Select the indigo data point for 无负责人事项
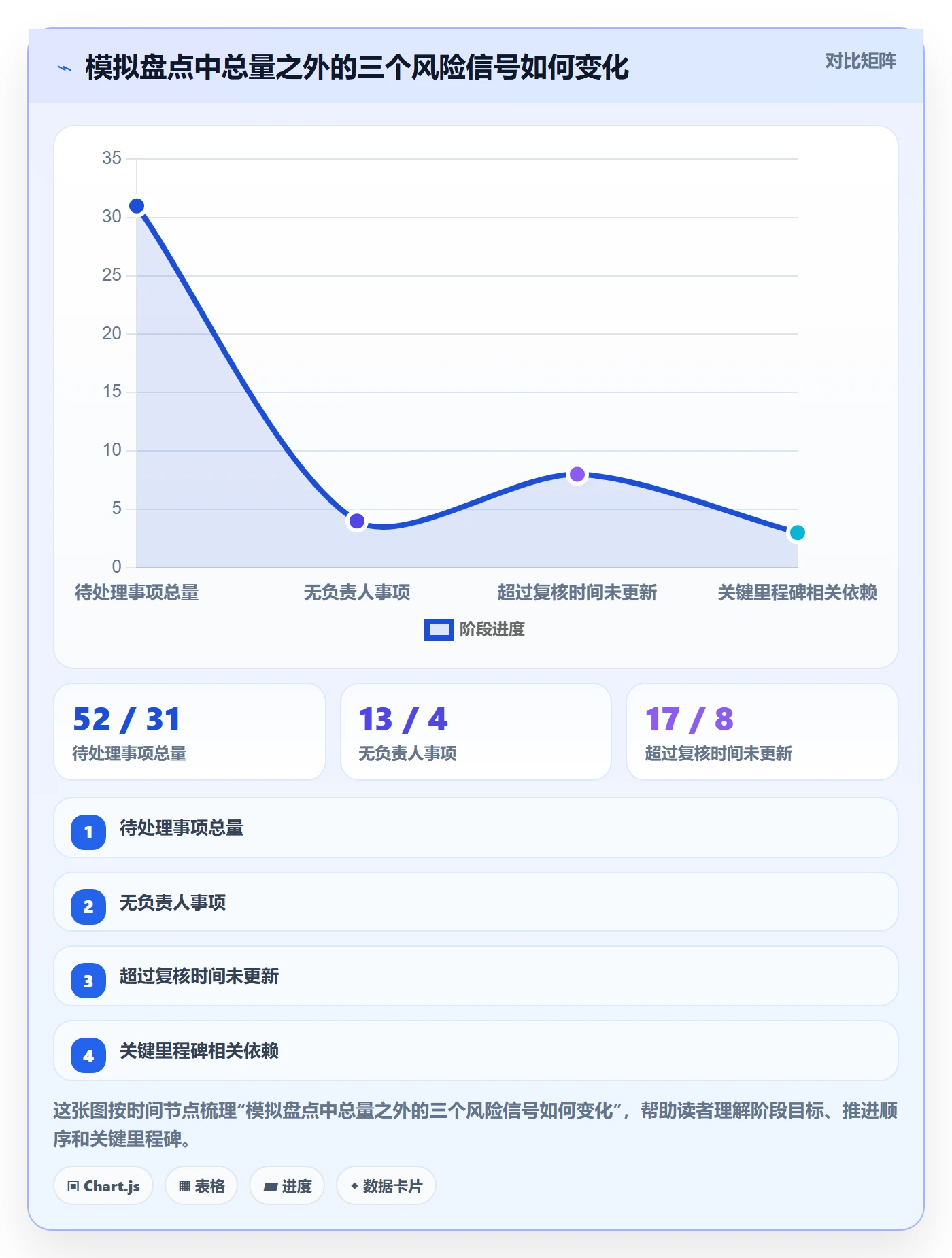The height and width of the screenshot is (1258, 952). tap(357, 522)
